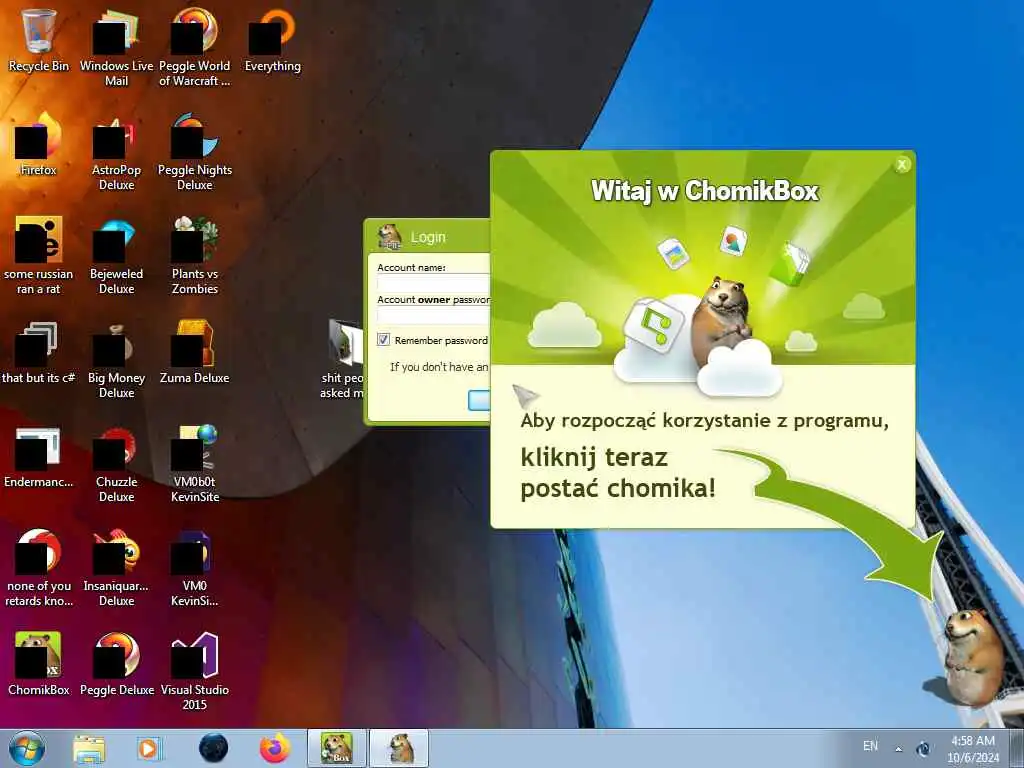
Task: Click the dark globe taskbar icon
Action: [x=214, y=748]
